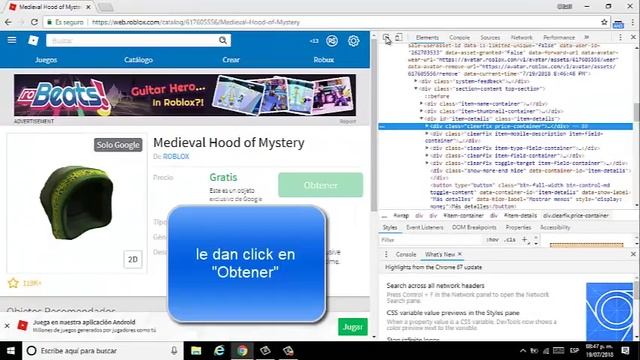Image resolution: width=640 pixels, height=360 pixels.
Task: Add a new style rule with plus
Action: 525,240
